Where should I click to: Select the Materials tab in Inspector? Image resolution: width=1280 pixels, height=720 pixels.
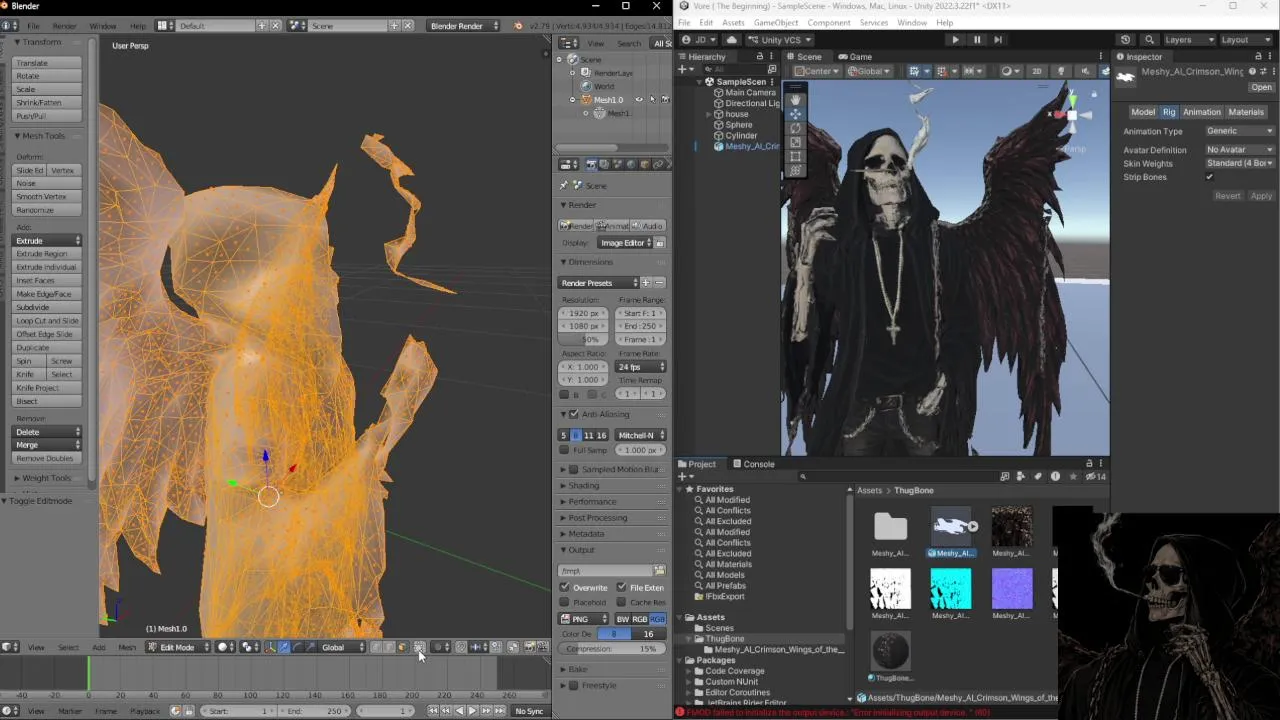[1246, 112]
